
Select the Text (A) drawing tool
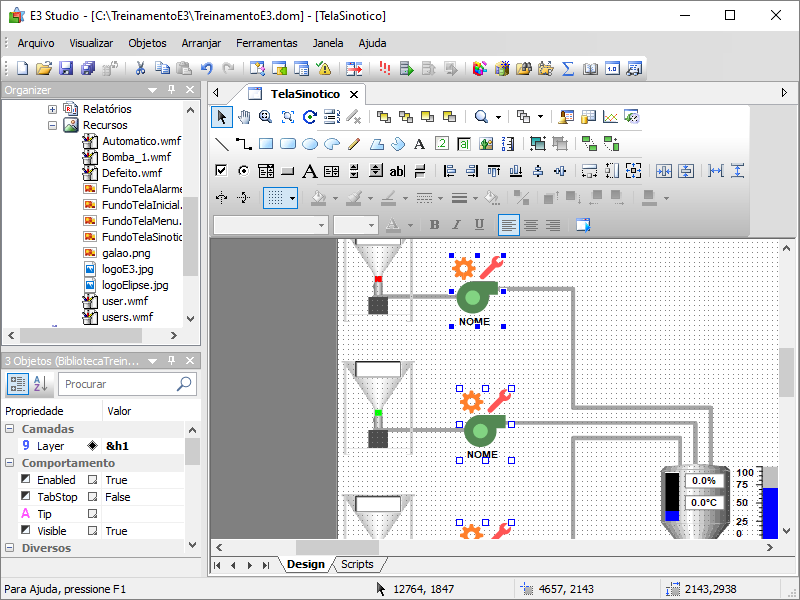(x=419, y=144)
